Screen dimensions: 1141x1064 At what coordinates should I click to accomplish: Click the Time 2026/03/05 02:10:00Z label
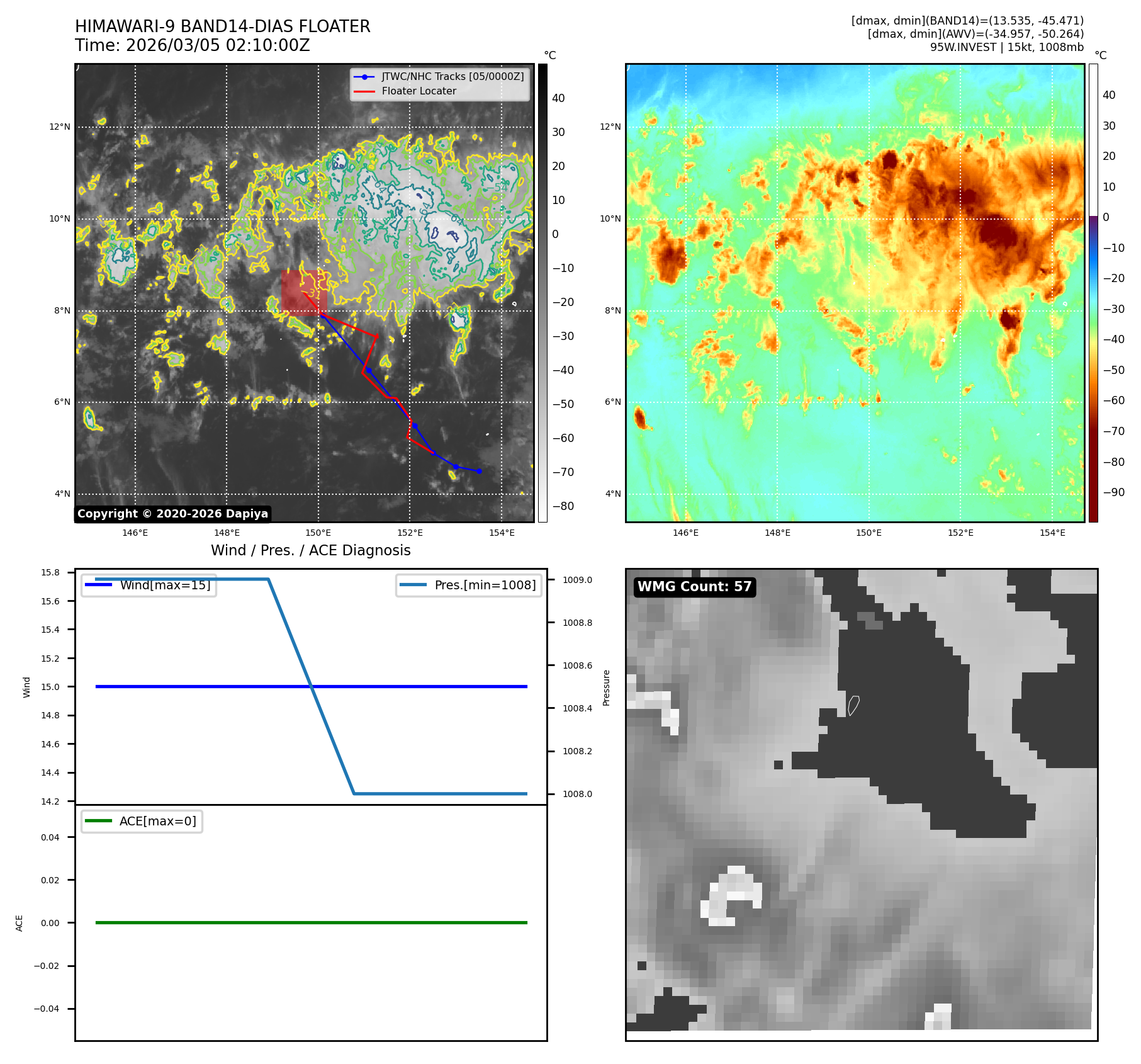[193, 45]
